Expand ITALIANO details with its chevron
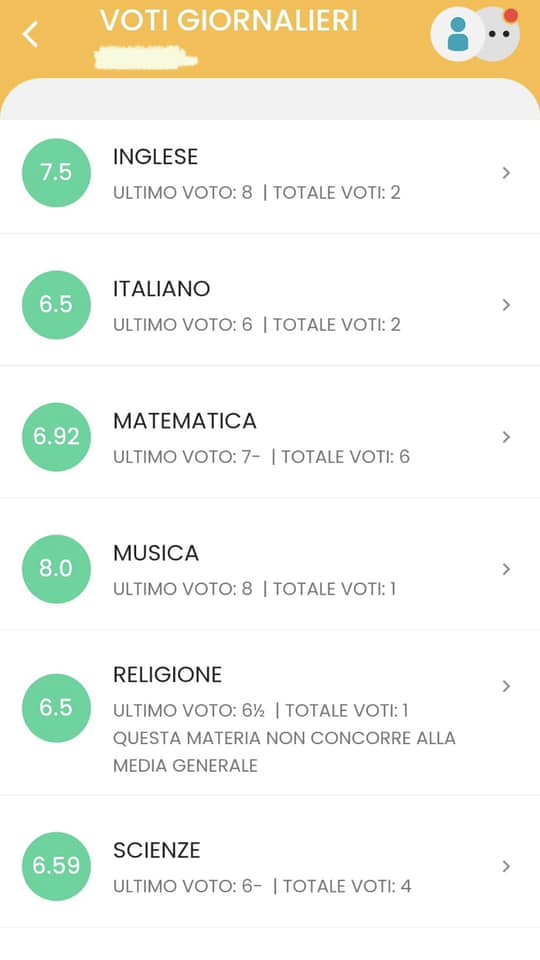540x960 pixels. click(506, 305)
